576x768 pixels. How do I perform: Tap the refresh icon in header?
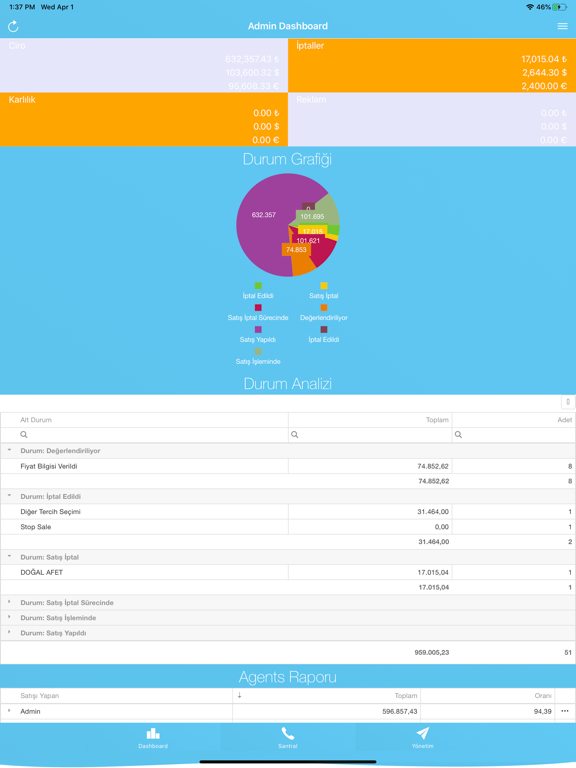[13, 26]
